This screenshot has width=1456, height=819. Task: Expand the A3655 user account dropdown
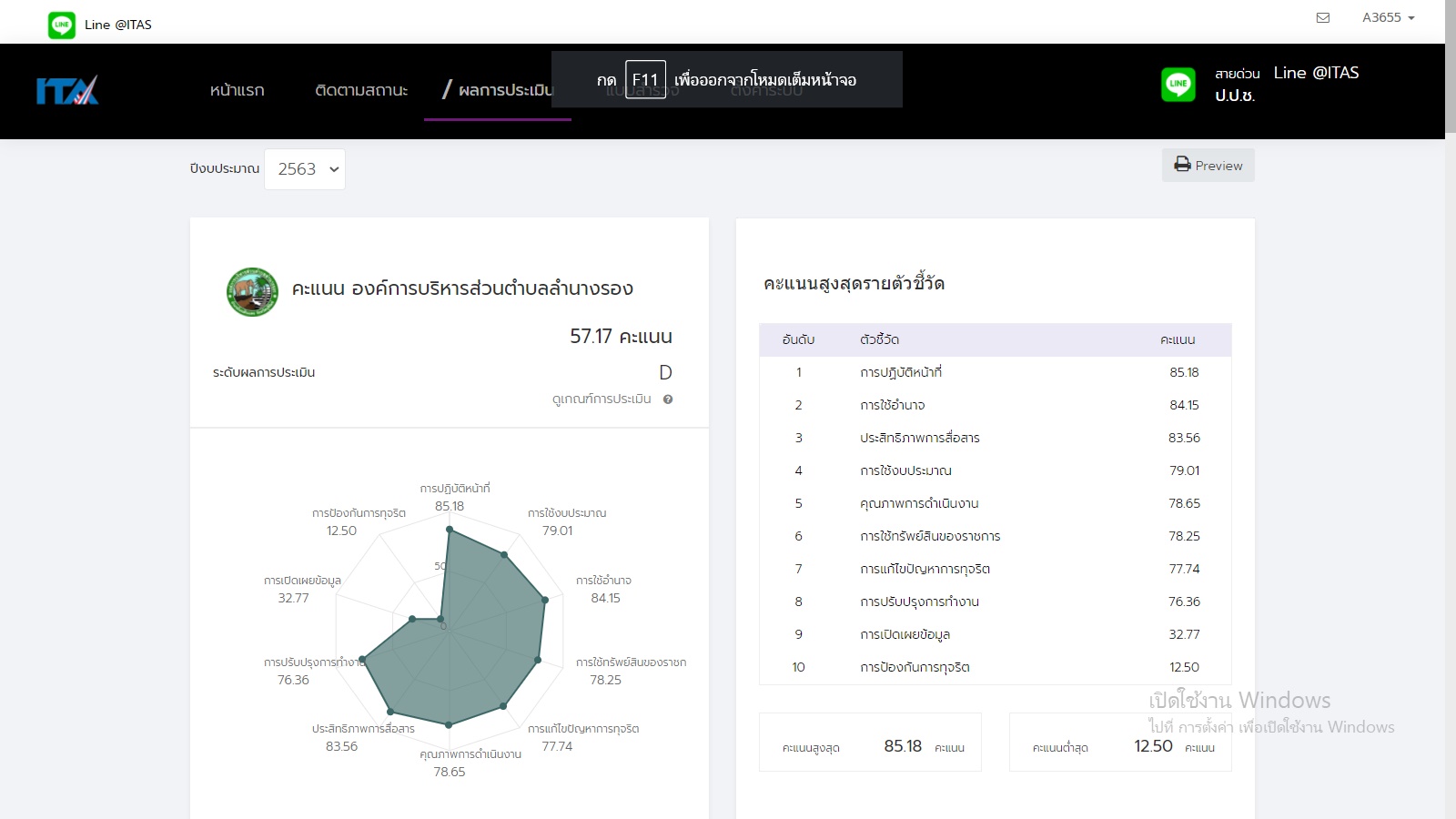coord(1388,17)
